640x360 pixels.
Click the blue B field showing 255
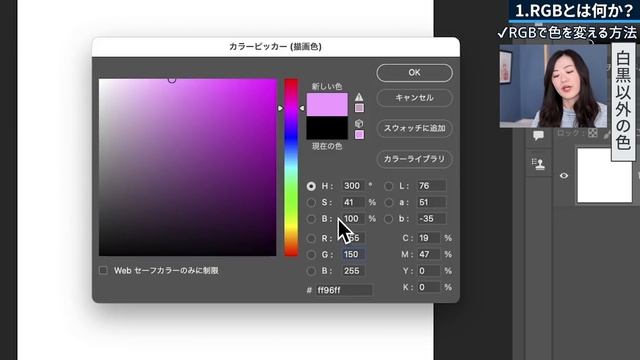click(x=353, y=271)
